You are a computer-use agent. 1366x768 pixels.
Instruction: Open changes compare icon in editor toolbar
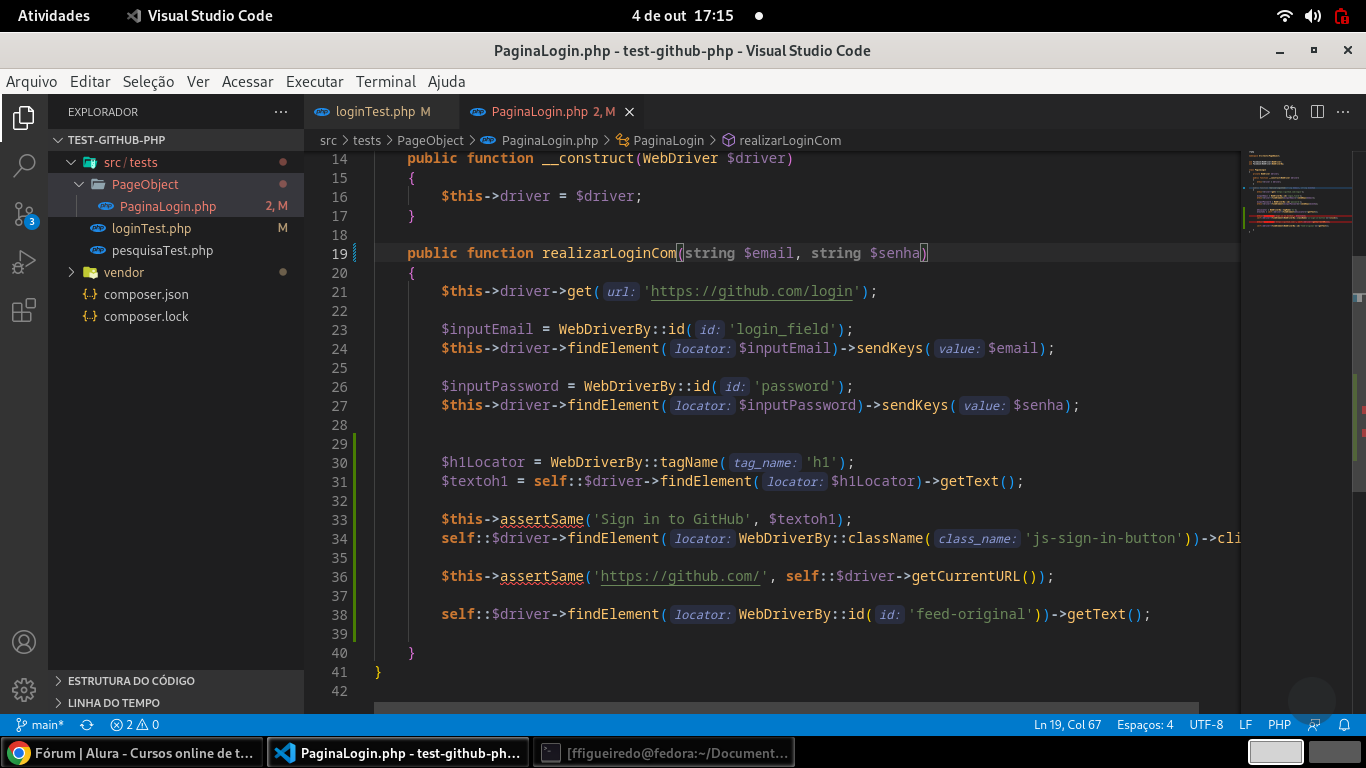[x=1291, y=112]
